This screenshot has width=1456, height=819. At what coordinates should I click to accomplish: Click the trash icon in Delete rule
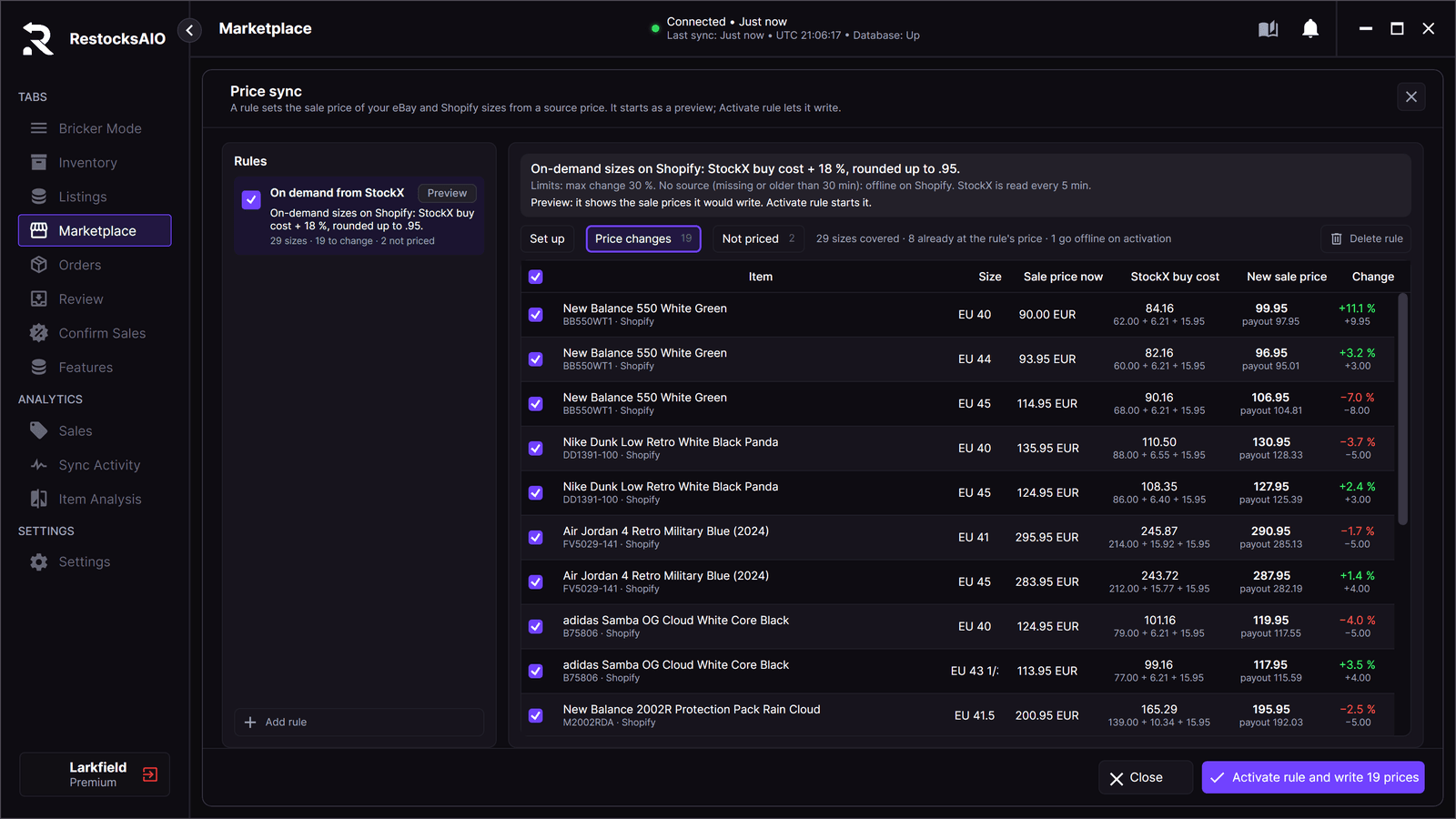click(x=1336, y=238)
